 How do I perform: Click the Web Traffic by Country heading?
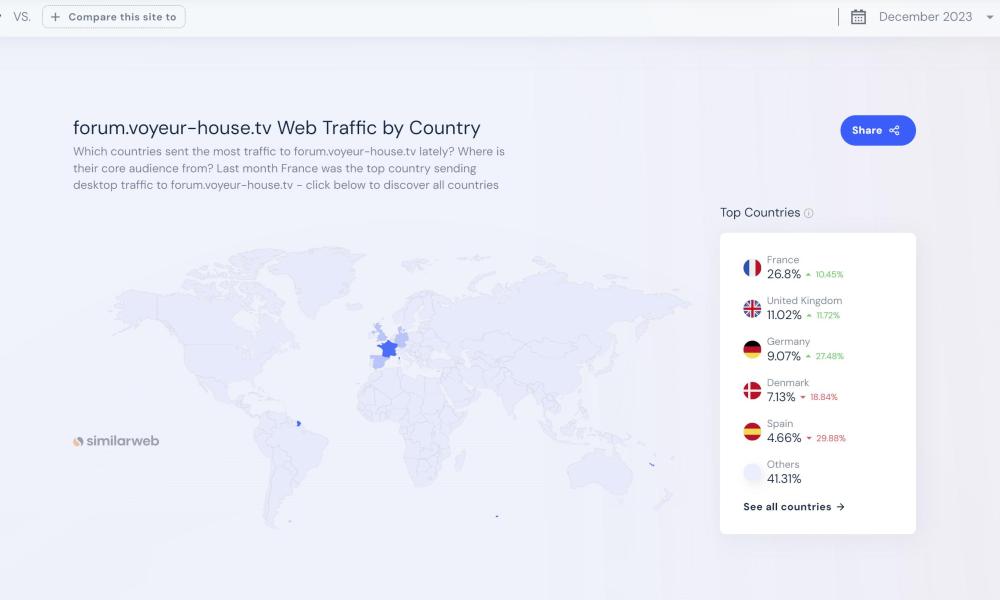point(277,128)
